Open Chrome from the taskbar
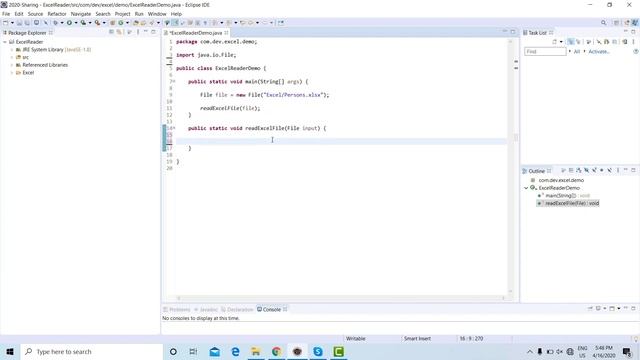 [x=276, y=351]
